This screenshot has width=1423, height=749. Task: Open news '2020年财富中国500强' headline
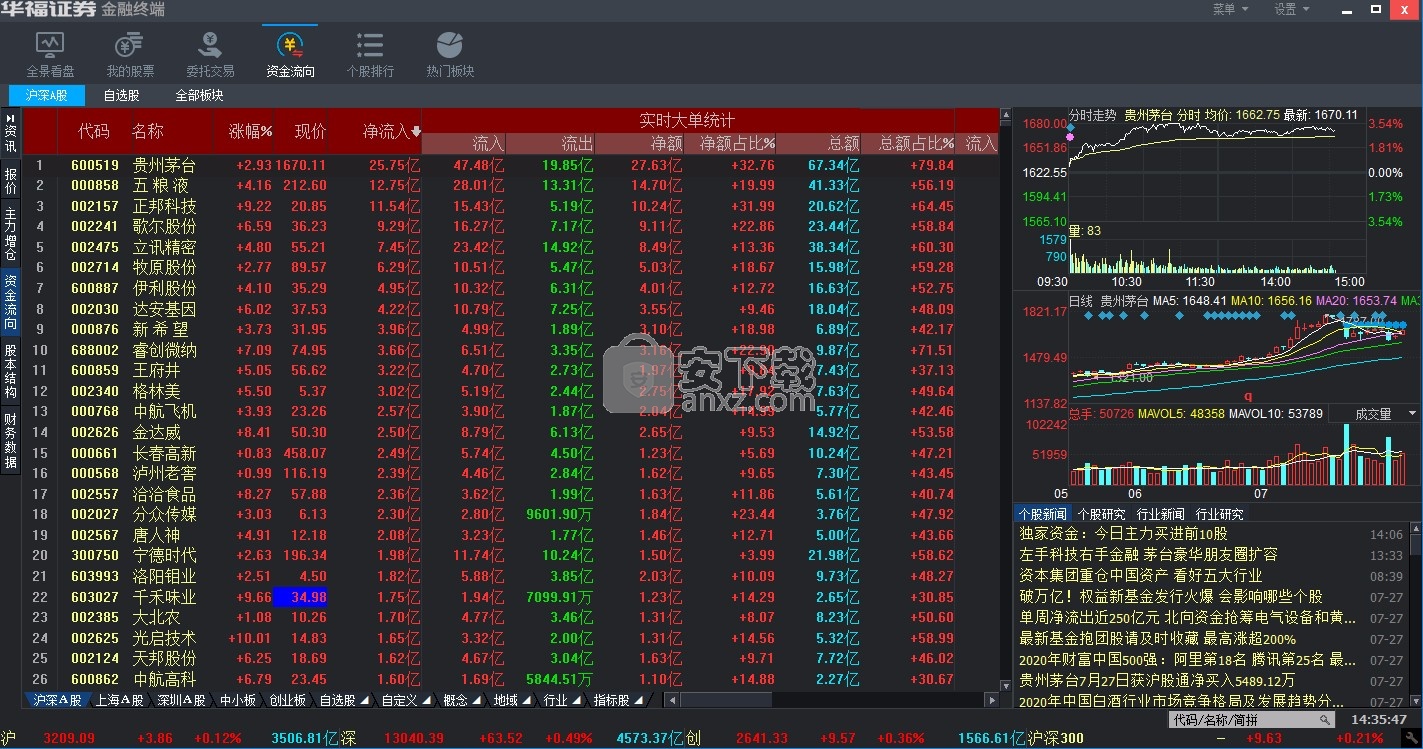point(1187,659)
